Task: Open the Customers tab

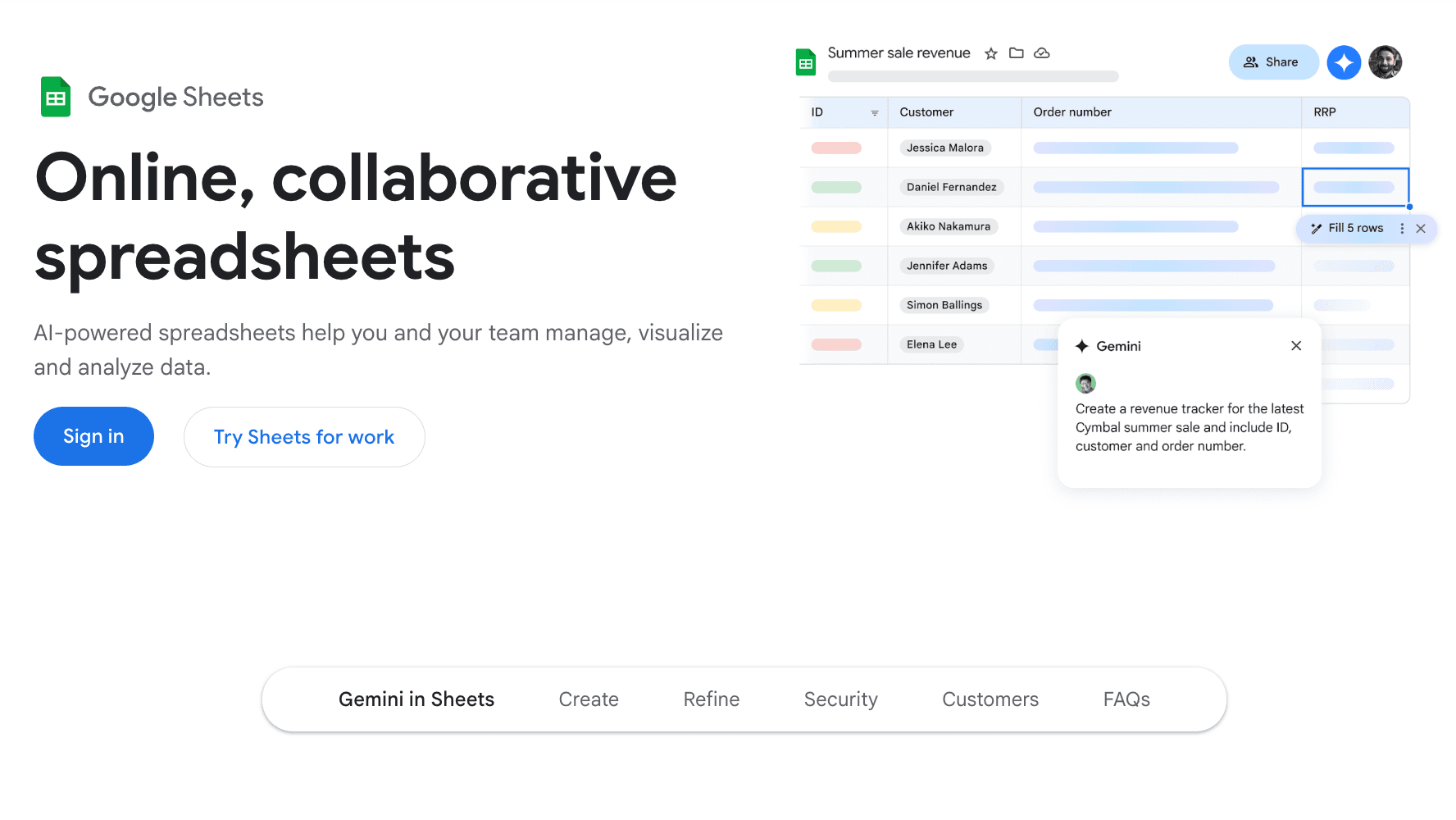Action: (x=990, y=699)
